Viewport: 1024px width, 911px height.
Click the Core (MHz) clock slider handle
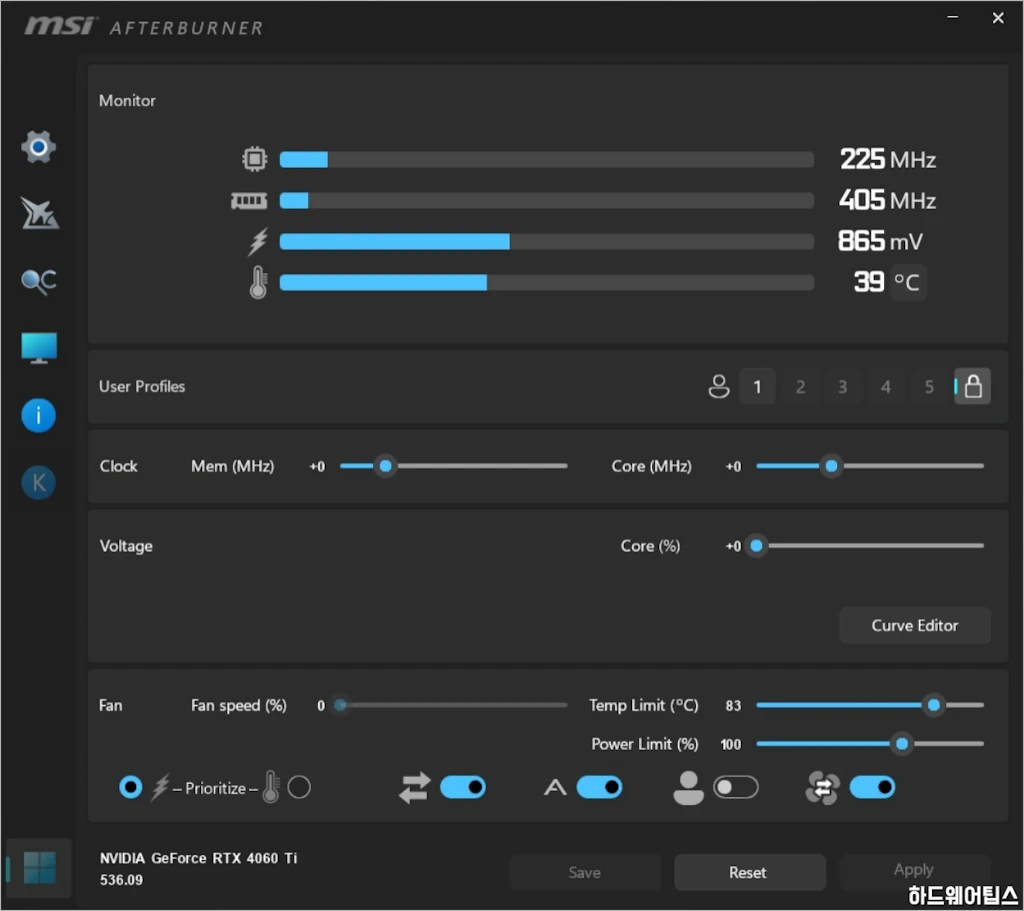[x=831, y=466]
